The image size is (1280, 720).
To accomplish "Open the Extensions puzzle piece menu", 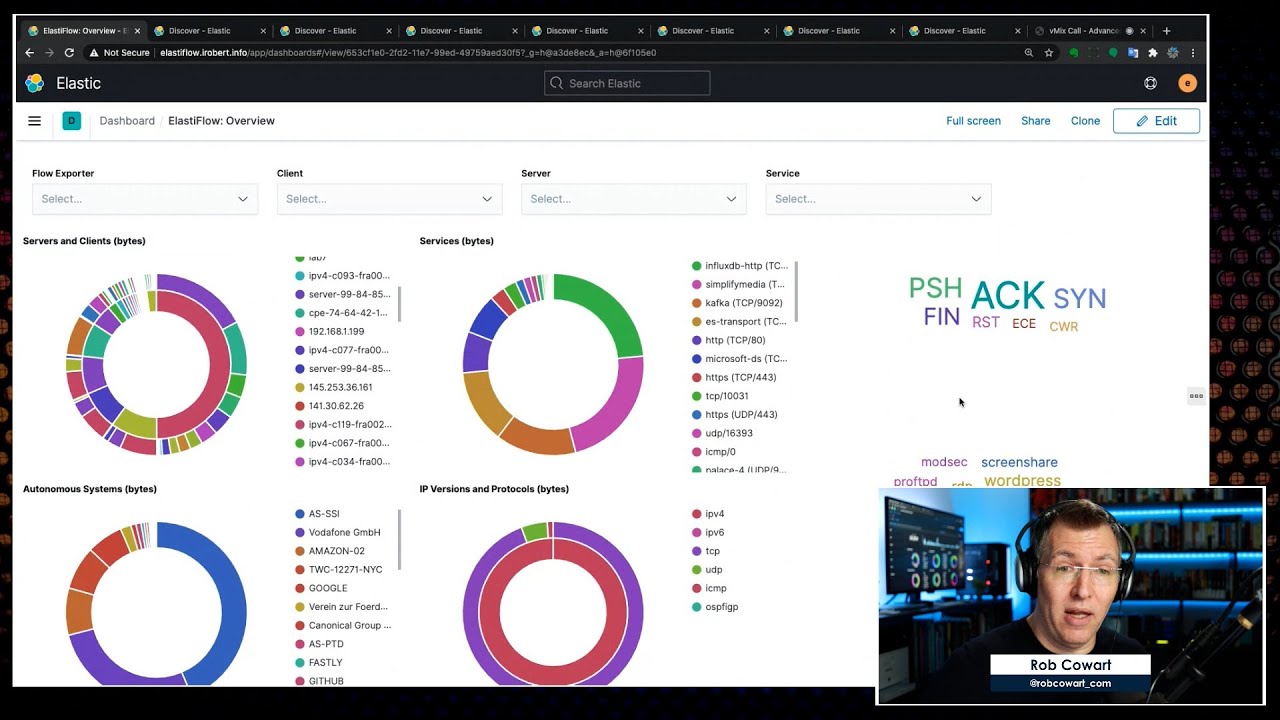I will (1153, 53).
